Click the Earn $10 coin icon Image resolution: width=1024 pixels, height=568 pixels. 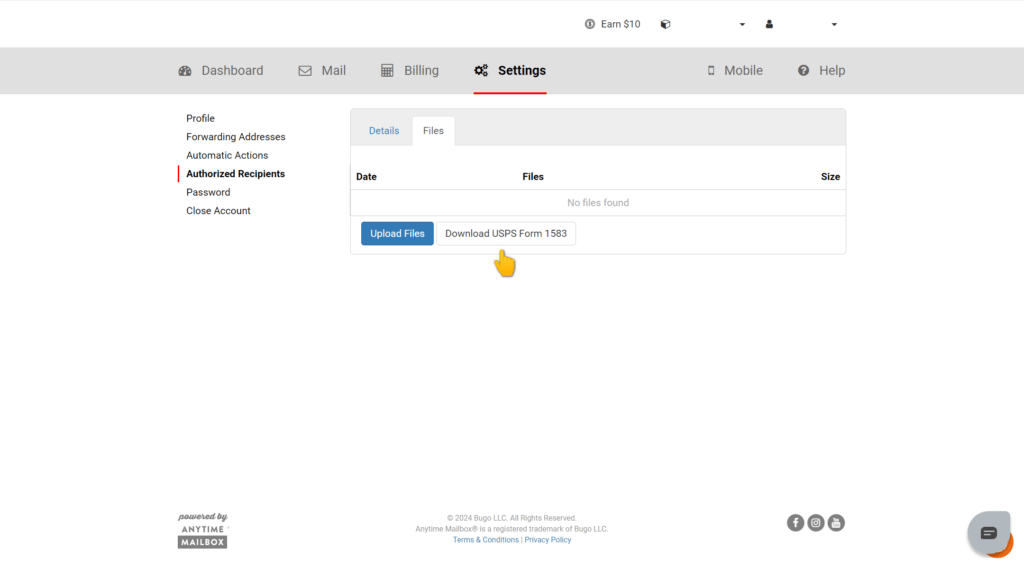[x=590, y=24]
